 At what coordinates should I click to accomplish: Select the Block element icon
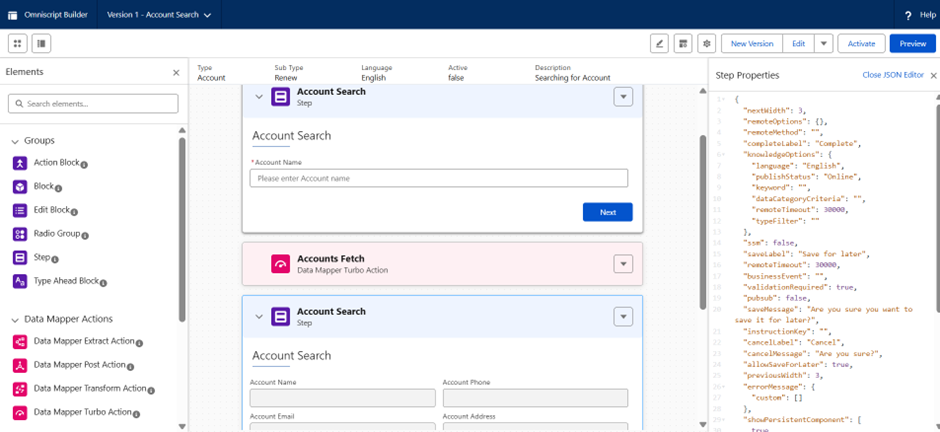20,187
